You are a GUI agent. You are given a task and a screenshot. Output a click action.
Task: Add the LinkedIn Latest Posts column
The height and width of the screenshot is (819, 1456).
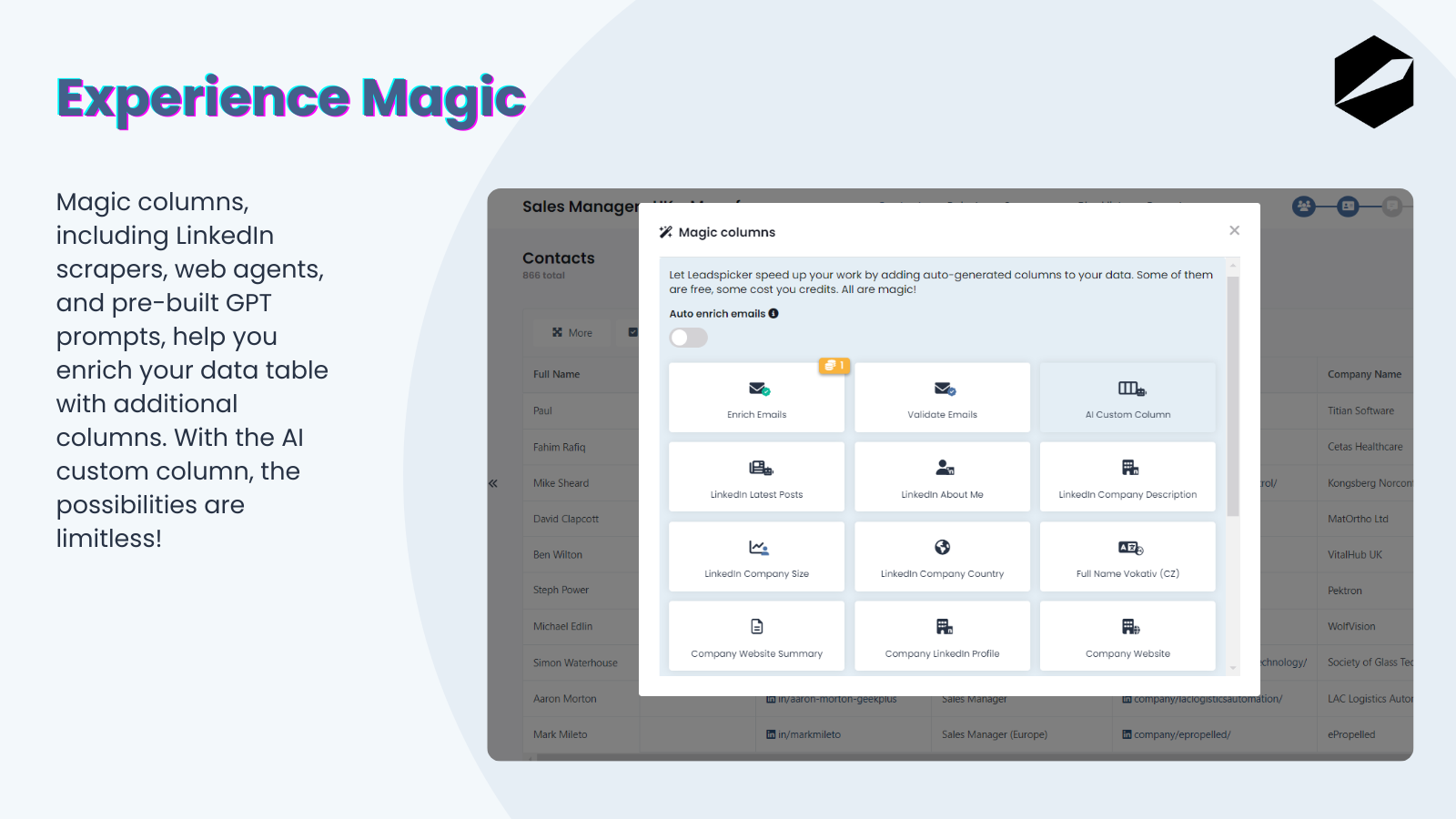(x=756, y=477)
